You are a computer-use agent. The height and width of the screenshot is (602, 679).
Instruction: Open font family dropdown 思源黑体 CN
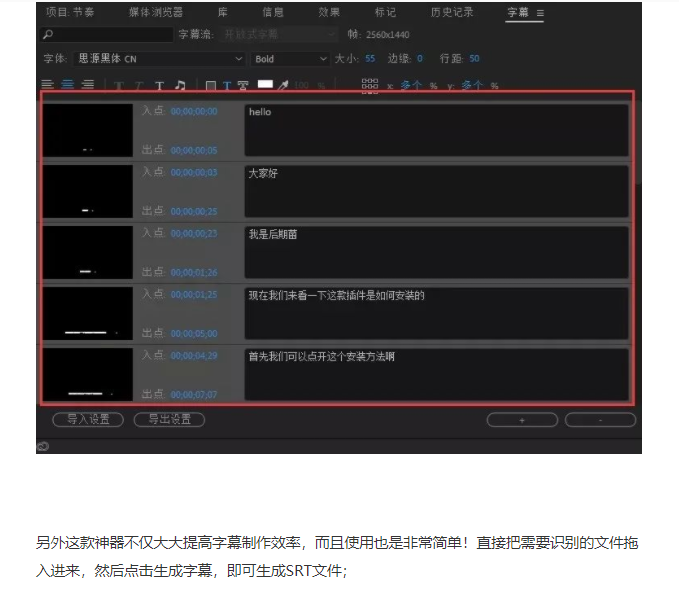[x=160, y=59]
